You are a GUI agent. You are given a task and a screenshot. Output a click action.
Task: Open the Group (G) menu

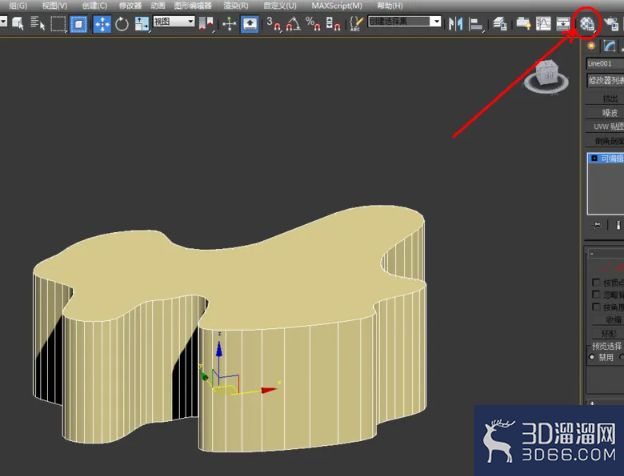(18, 6)
